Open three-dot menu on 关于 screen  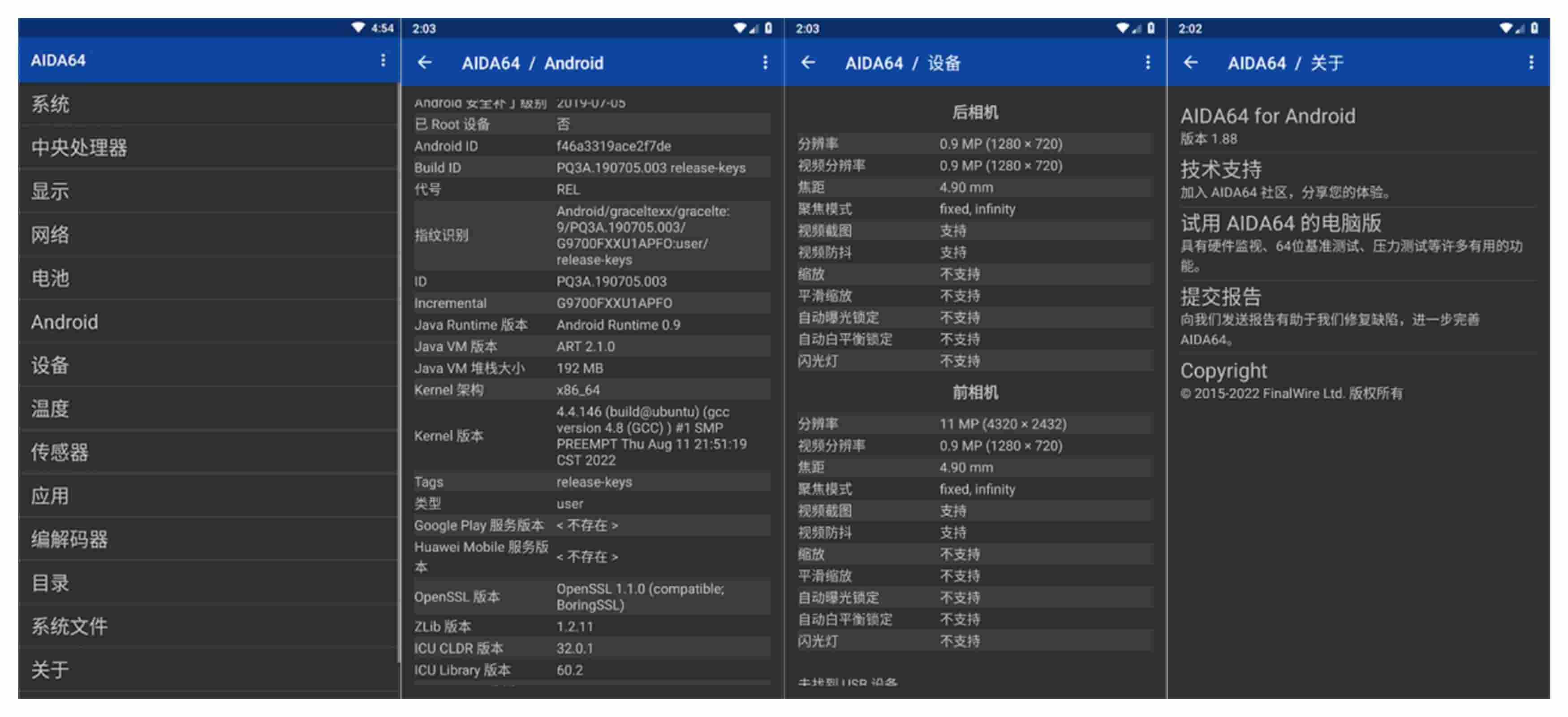click(x=1531, y=63)
